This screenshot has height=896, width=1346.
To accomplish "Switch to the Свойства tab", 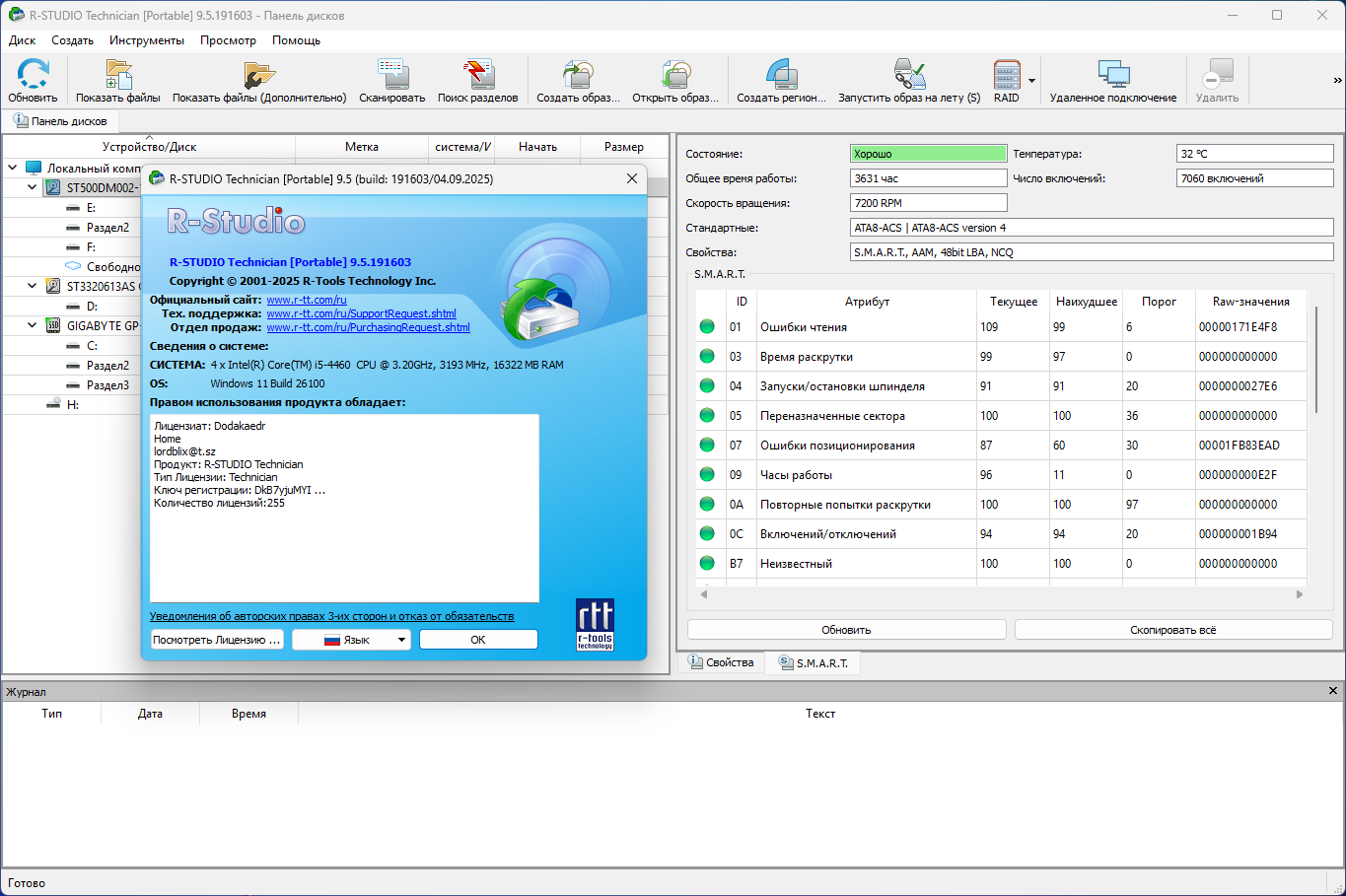I will (721, 662).
